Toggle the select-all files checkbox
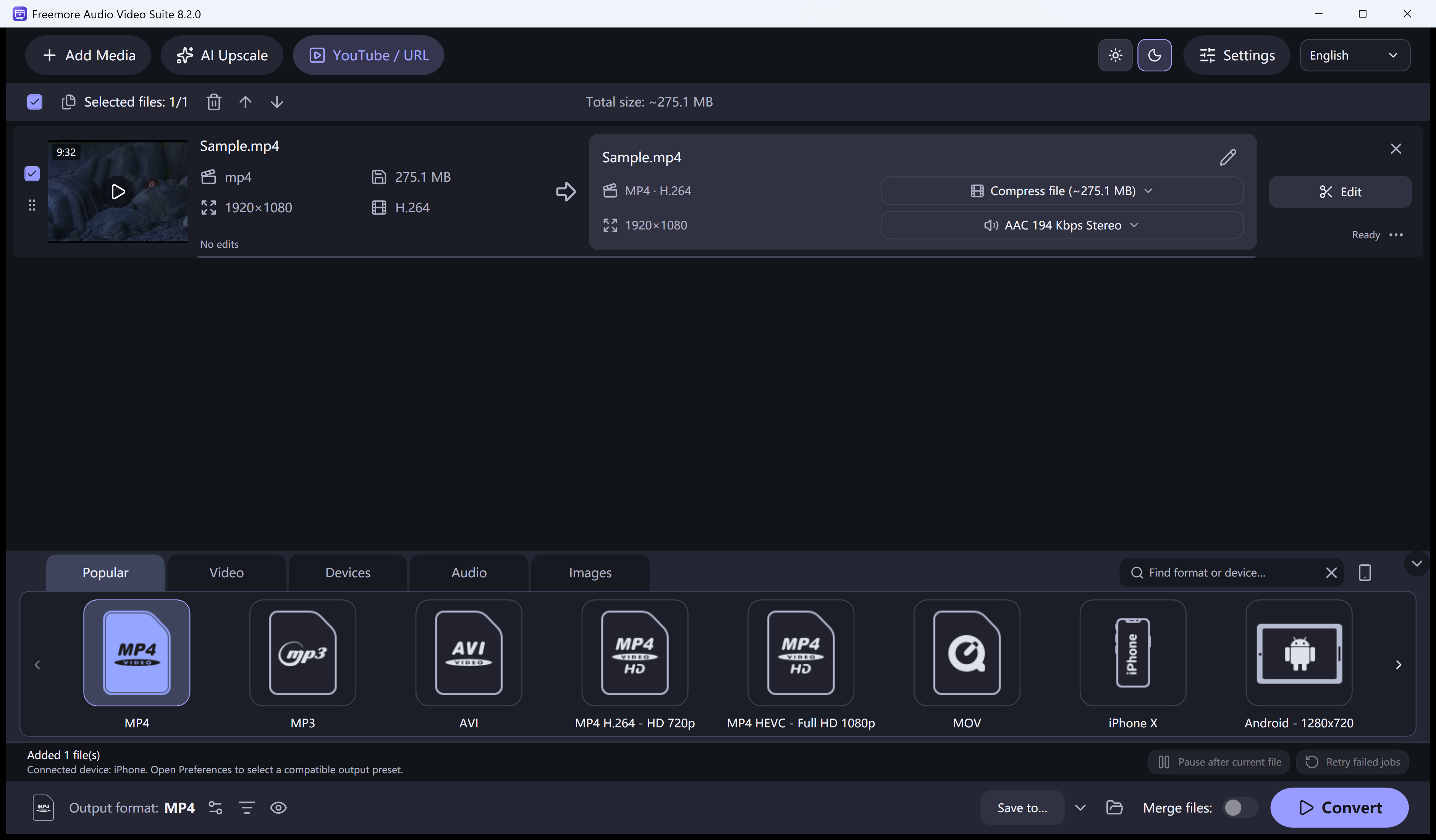1436x840 pixels. (x=35, y=102)
